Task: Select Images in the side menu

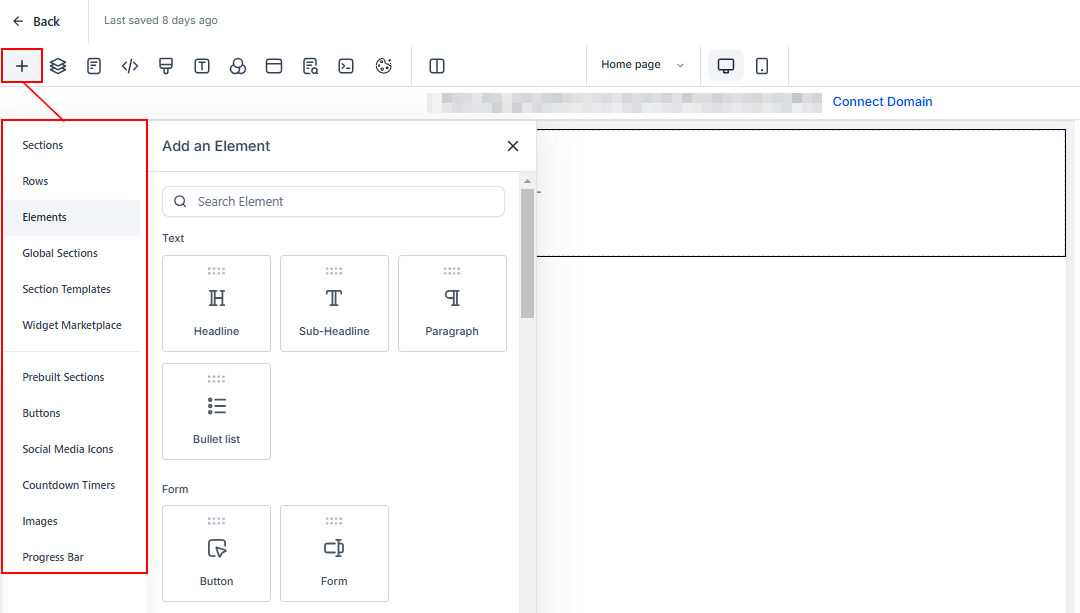Action: point(40,521)
